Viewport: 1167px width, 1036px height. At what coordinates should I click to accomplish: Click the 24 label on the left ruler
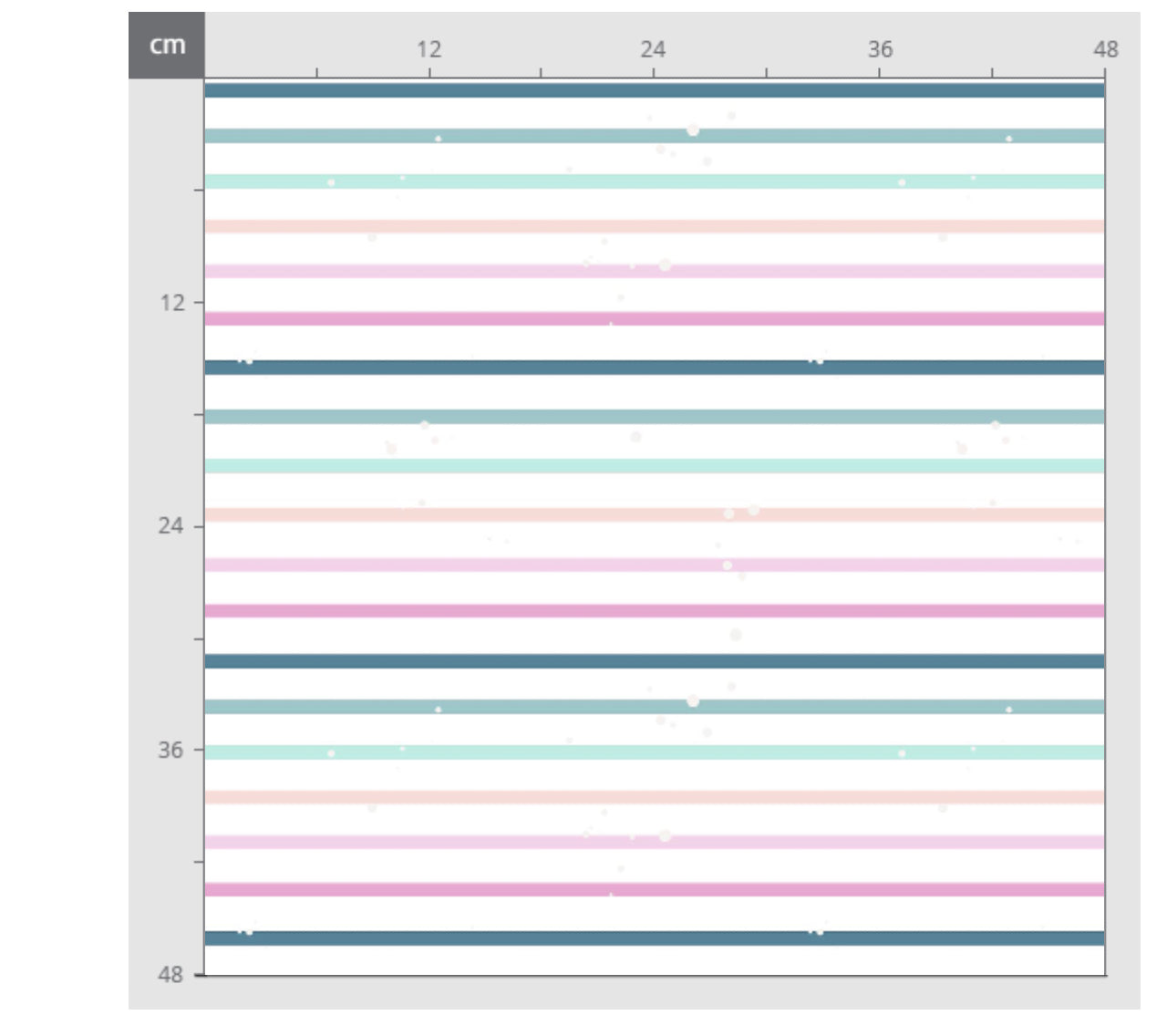point(170,525)
